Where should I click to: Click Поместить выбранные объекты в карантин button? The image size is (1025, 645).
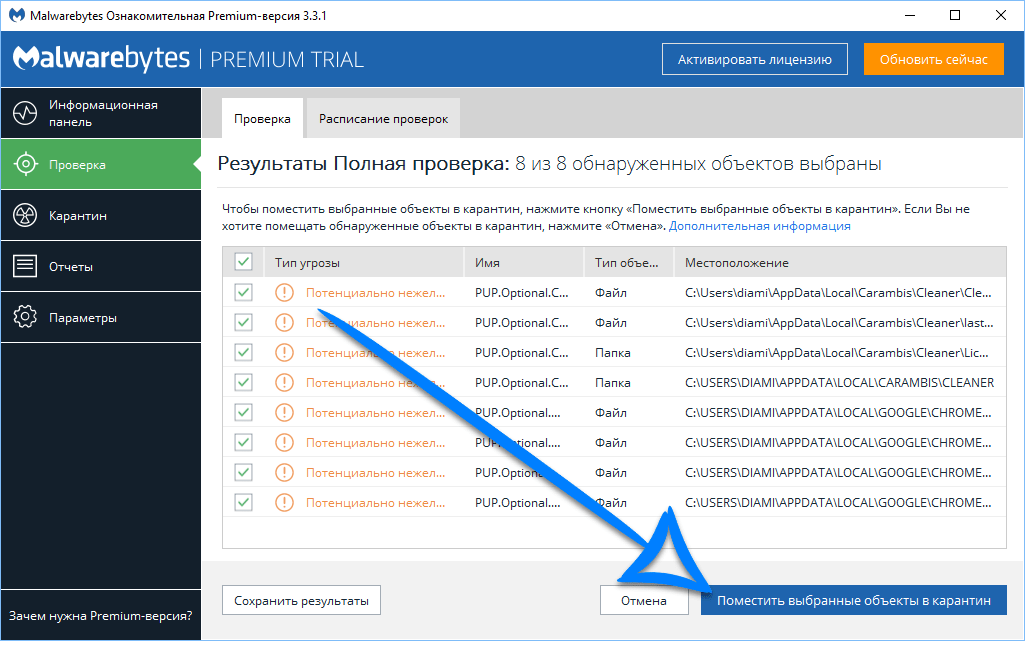pos(853,600)
